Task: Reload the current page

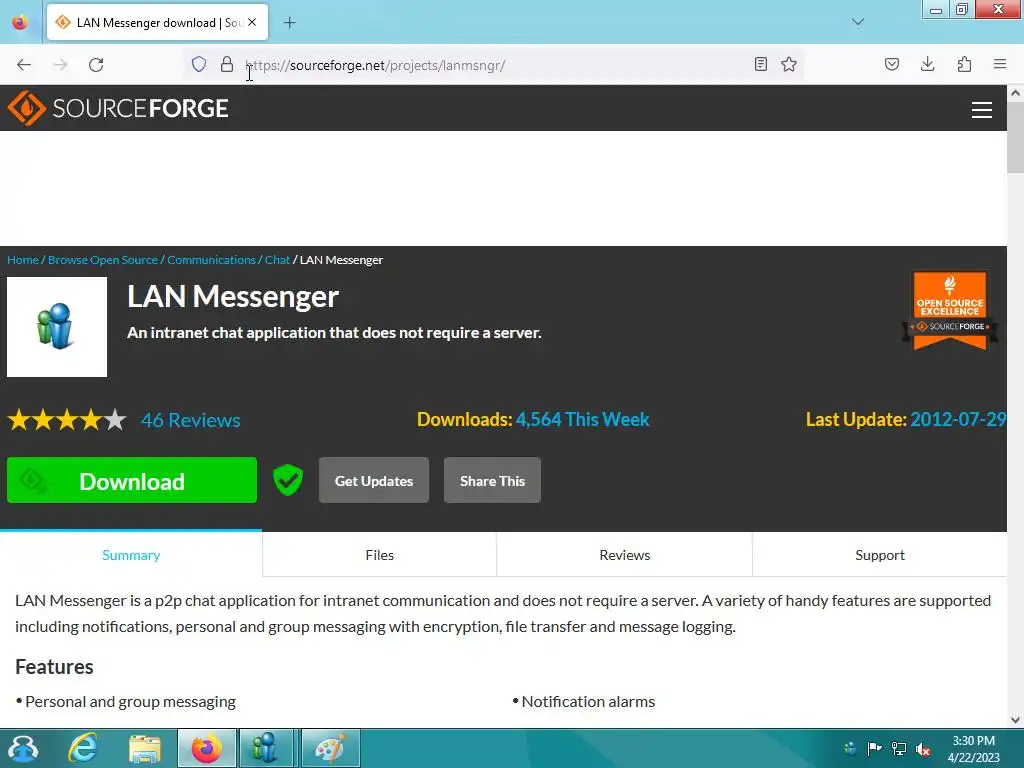Action: point(96,65)
